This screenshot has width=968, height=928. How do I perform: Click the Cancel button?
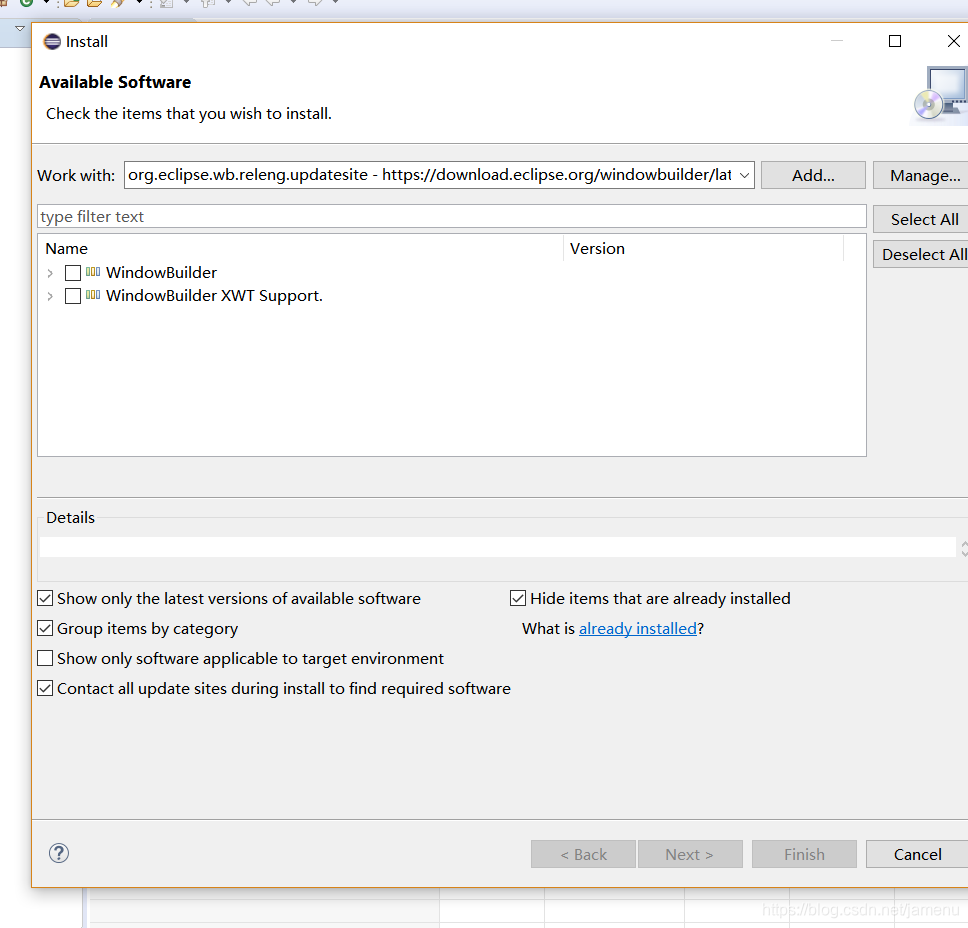pyautogui.click(x=917, y=854)
